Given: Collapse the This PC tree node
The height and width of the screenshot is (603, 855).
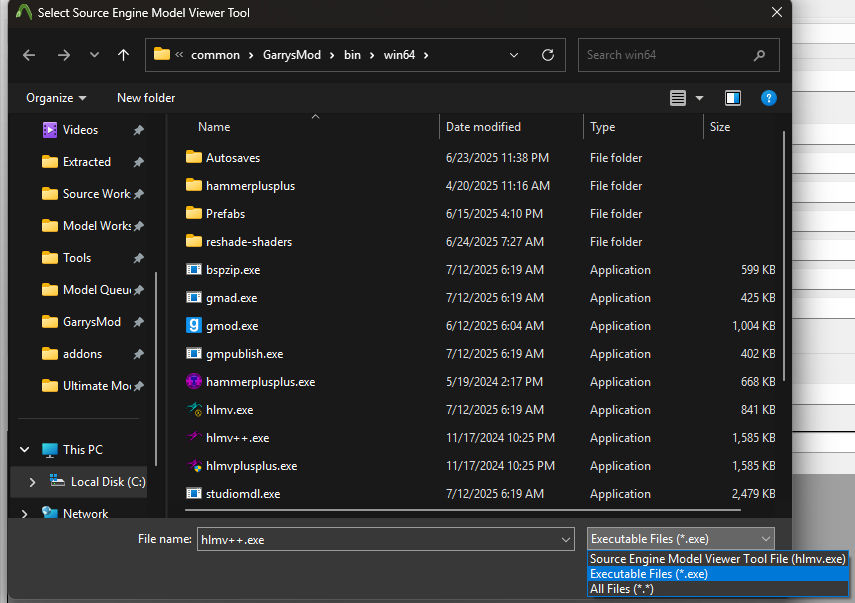Looking at the screenshot, I should 25,450.
